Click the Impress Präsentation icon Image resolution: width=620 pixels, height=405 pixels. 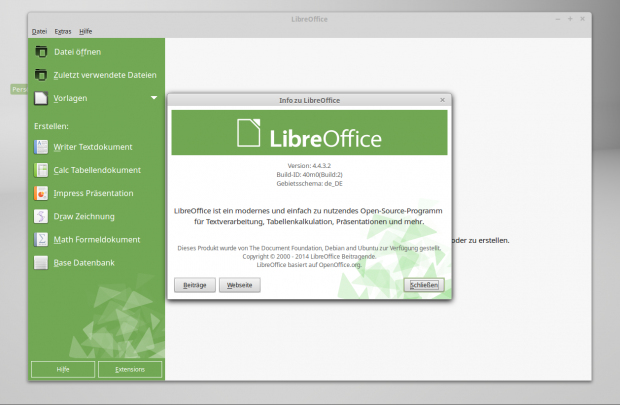[41, 193]
